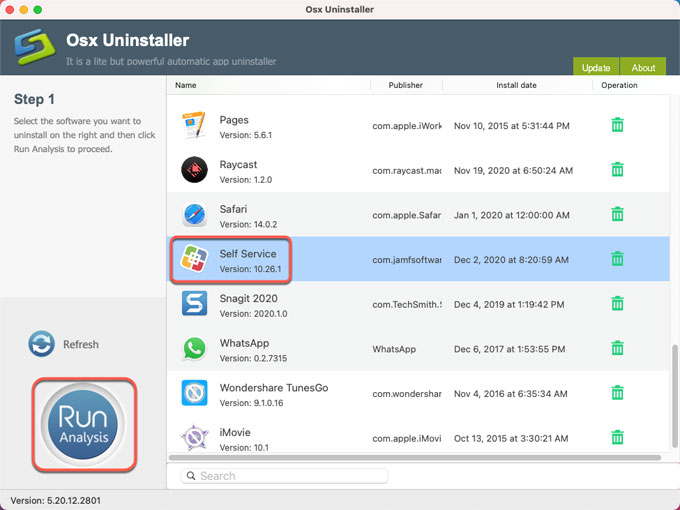Click the trash icon for Raycast
The image size is (680, 510).
618,170
